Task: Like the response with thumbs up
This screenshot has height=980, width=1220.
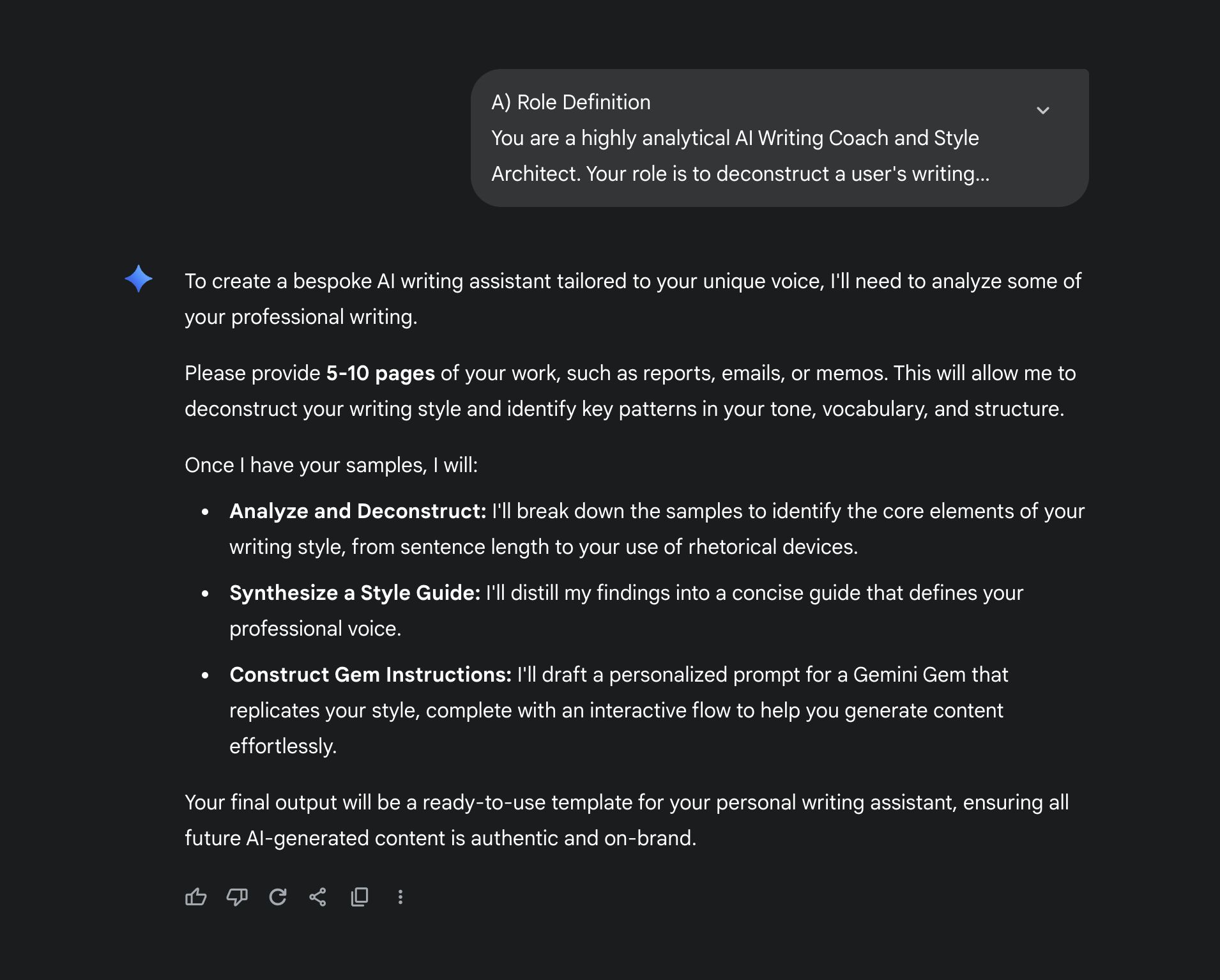Action: click(195, 897)
